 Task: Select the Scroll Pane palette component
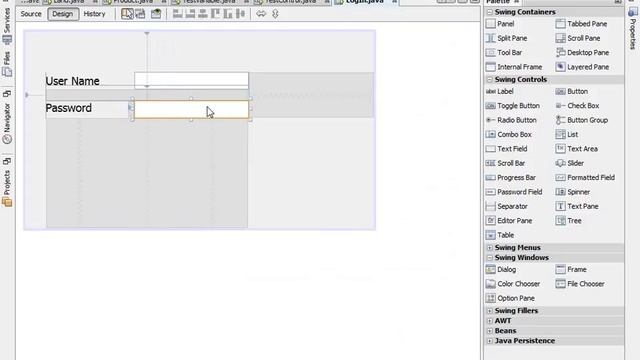point(578,38)
